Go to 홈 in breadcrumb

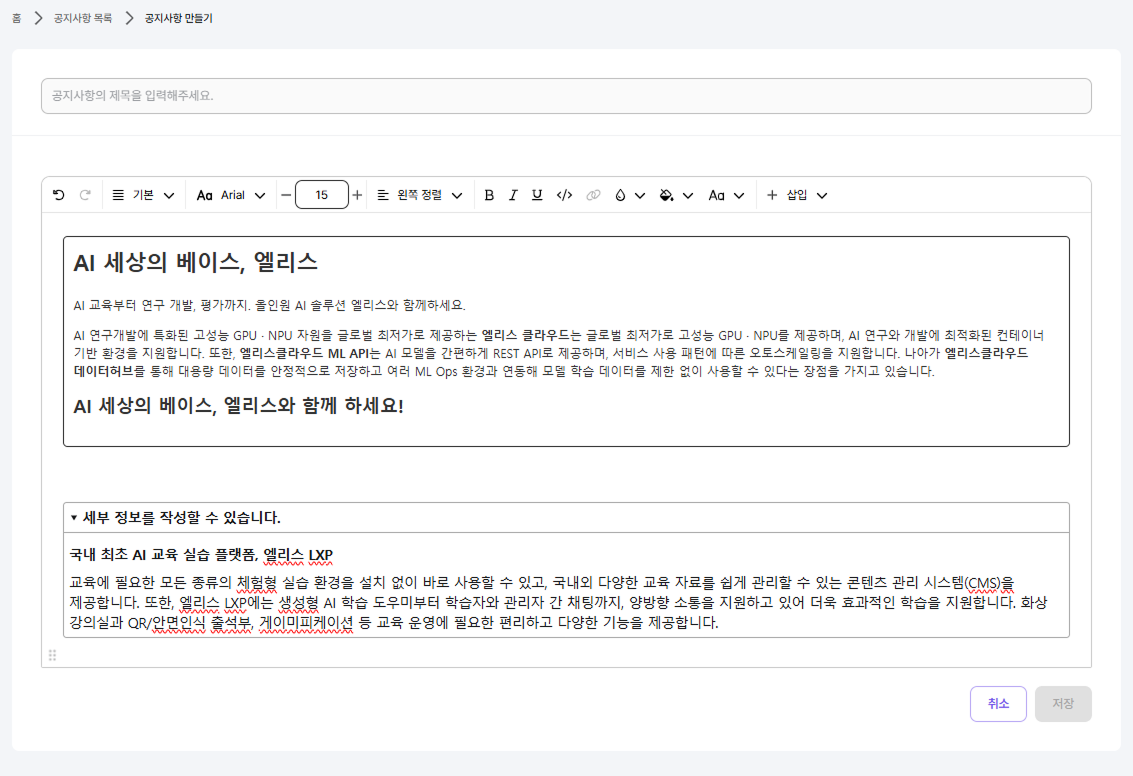tap(17, 18)
